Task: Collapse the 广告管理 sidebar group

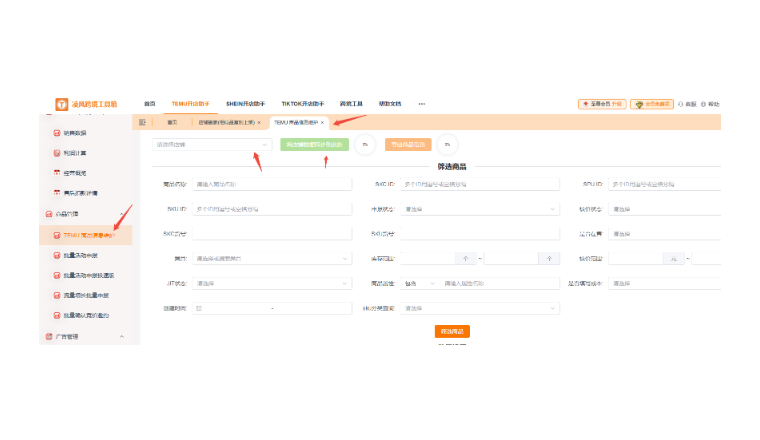Action: click(122, 336)
